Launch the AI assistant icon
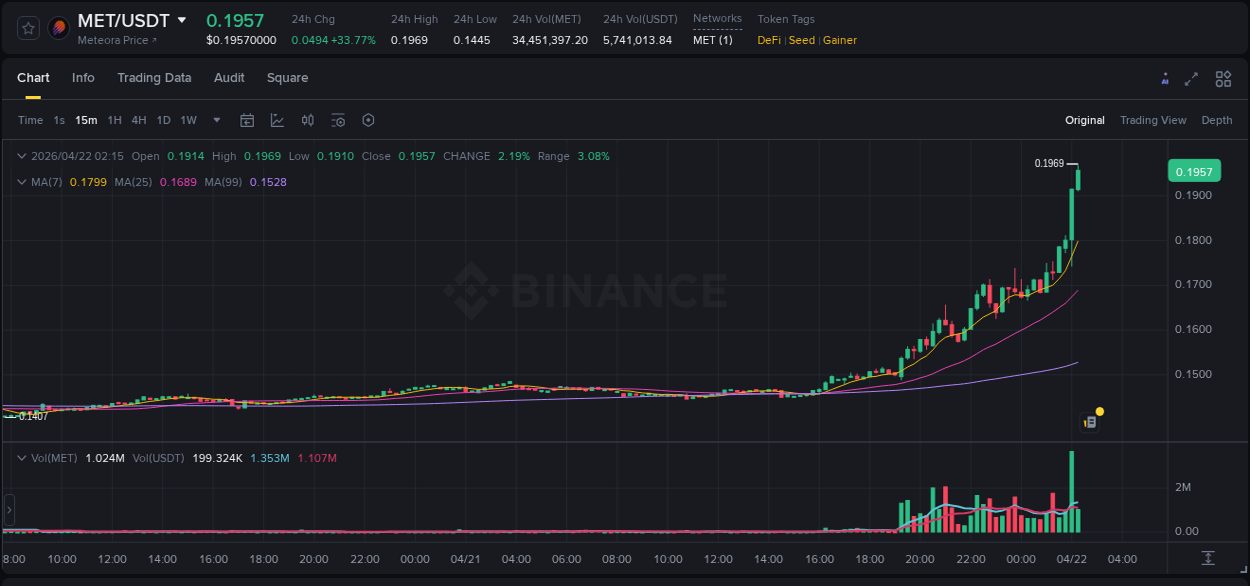The width and height of the screenshot is (1250, 586). click(1165, 79)
